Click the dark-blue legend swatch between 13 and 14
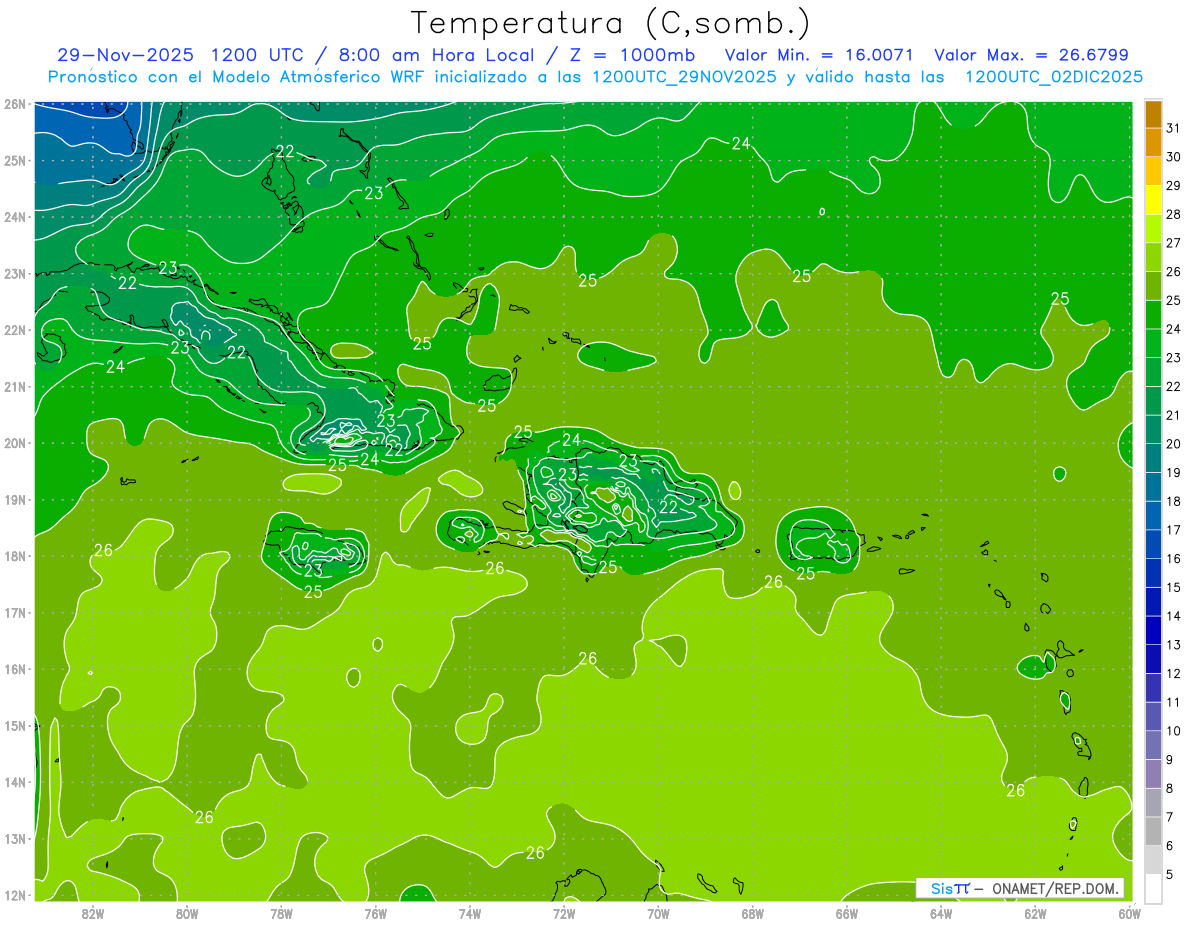 click(x=1153, y=630)
